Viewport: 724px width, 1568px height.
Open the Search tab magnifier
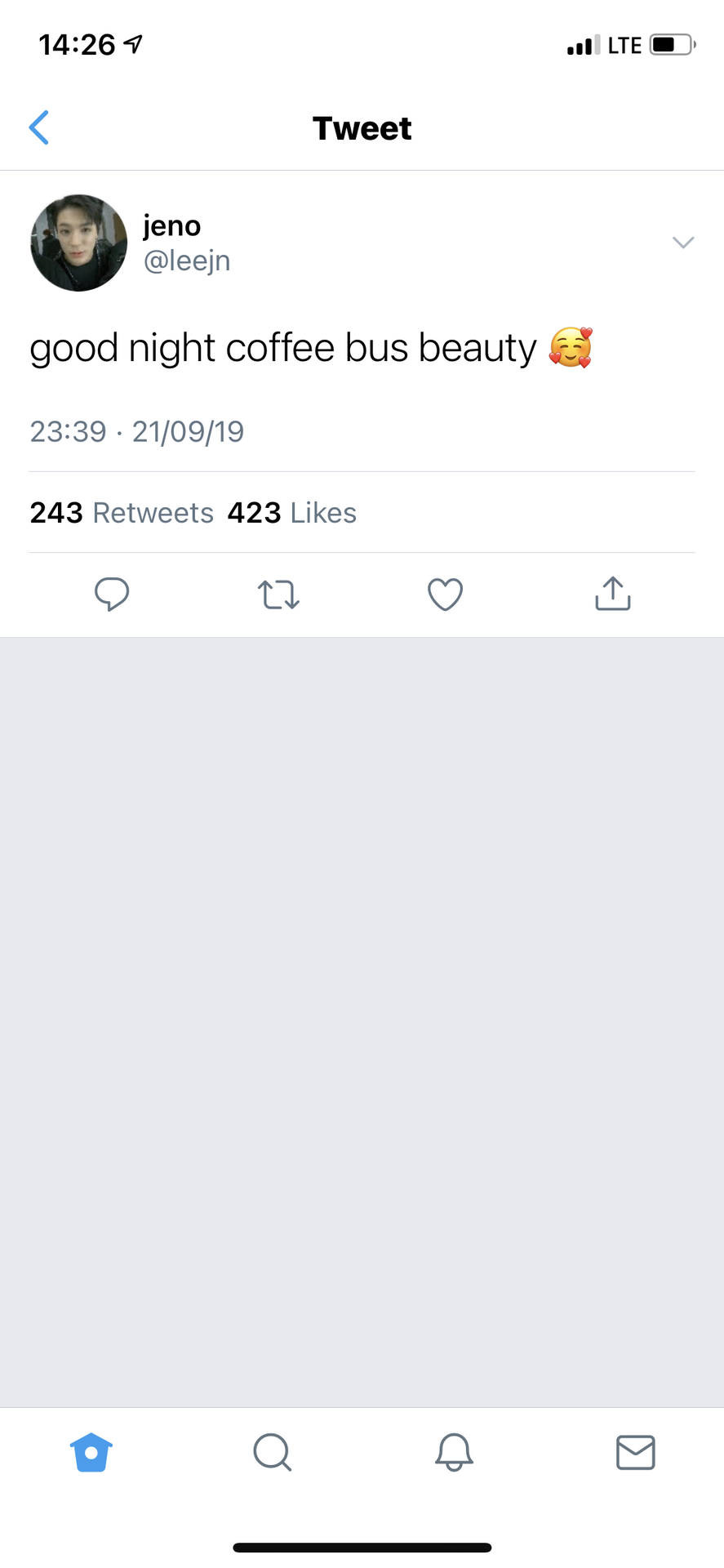273,1452
